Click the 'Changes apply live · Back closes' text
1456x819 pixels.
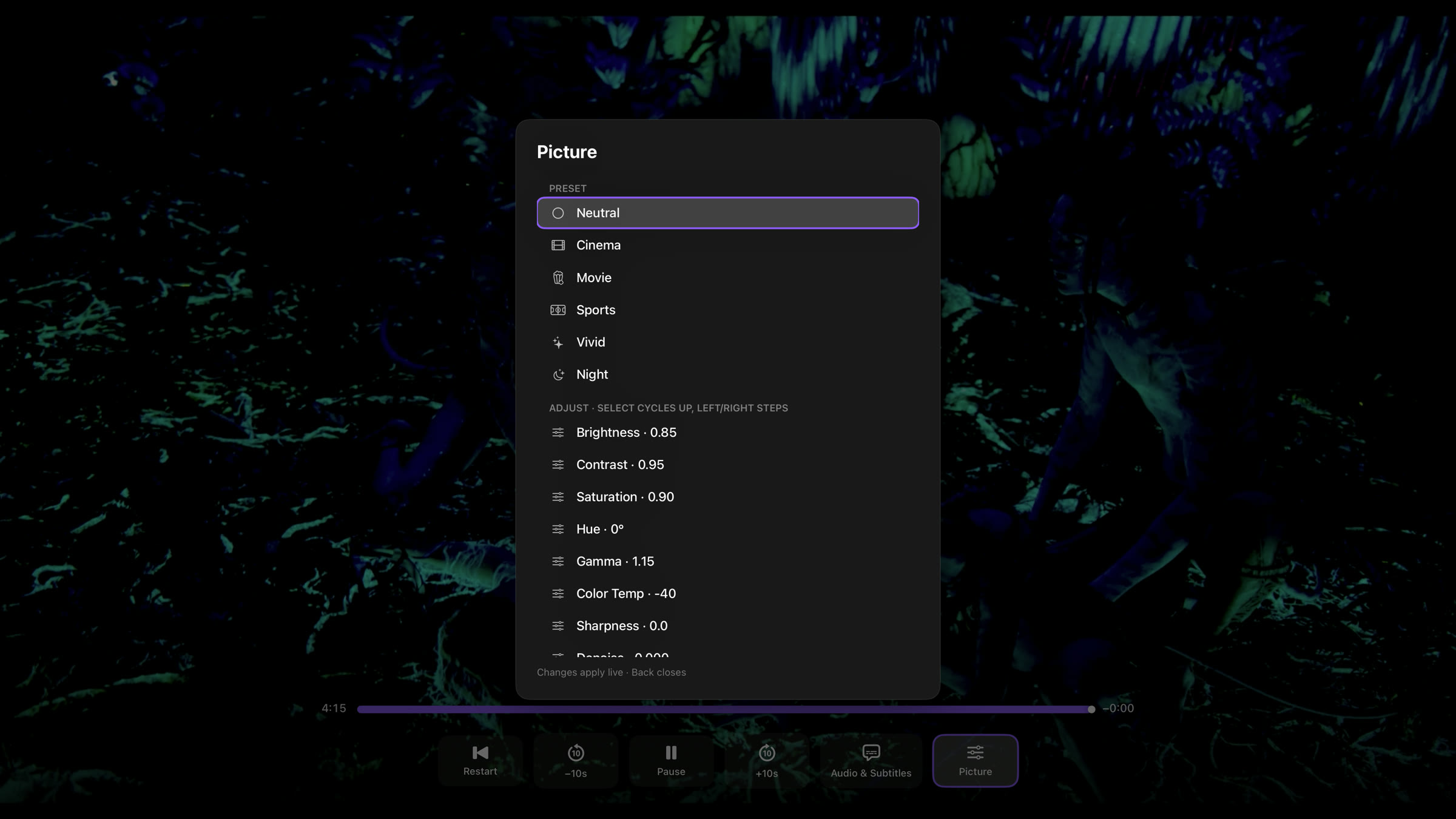[612, 672]
